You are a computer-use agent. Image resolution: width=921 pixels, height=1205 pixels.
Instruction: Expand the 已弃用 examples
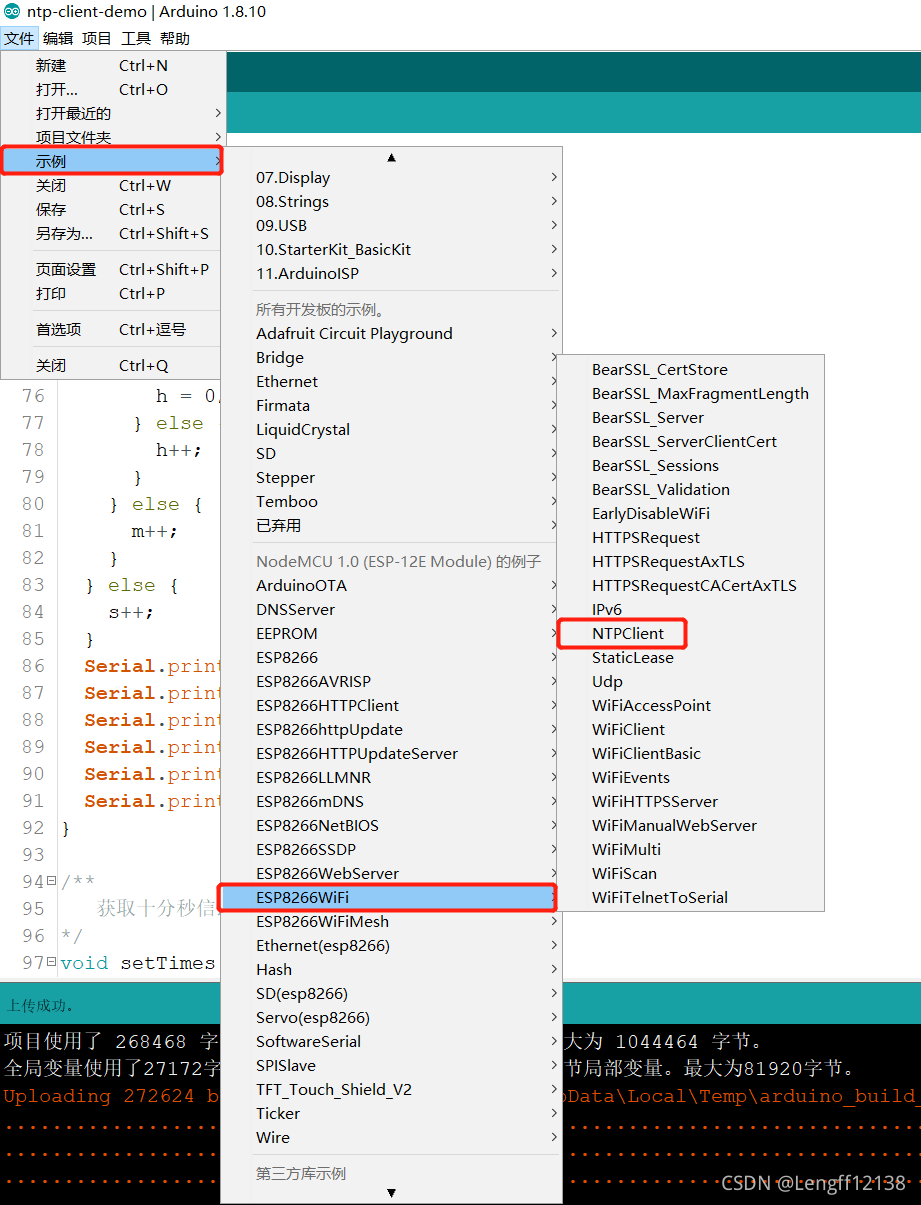coord(392,525)
